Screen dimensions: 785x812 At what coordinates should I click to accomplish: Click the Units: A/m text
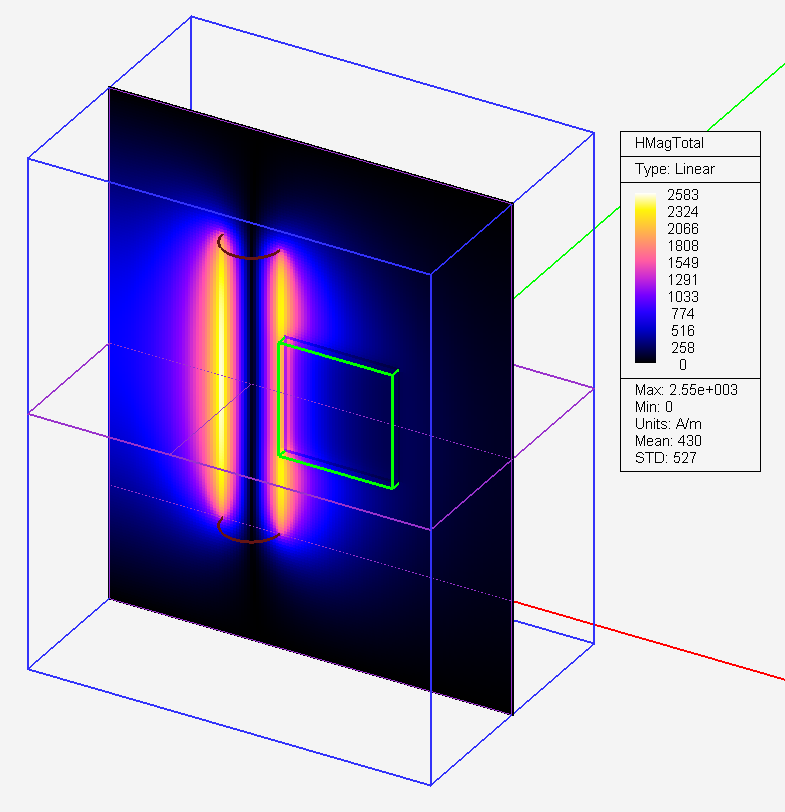click(x=665, y=424)
